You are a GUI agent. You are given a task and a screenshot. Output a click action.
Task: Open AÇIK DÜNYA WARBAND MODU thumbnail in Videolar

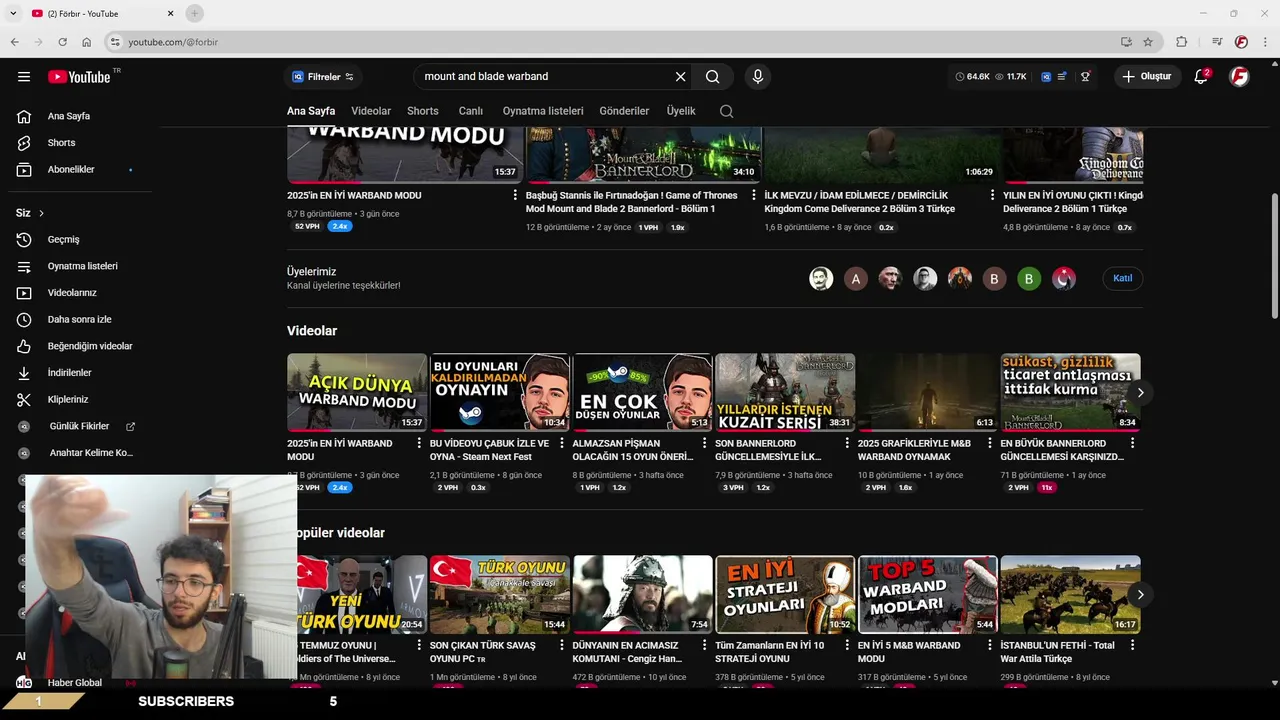click(x=357, y=392)
